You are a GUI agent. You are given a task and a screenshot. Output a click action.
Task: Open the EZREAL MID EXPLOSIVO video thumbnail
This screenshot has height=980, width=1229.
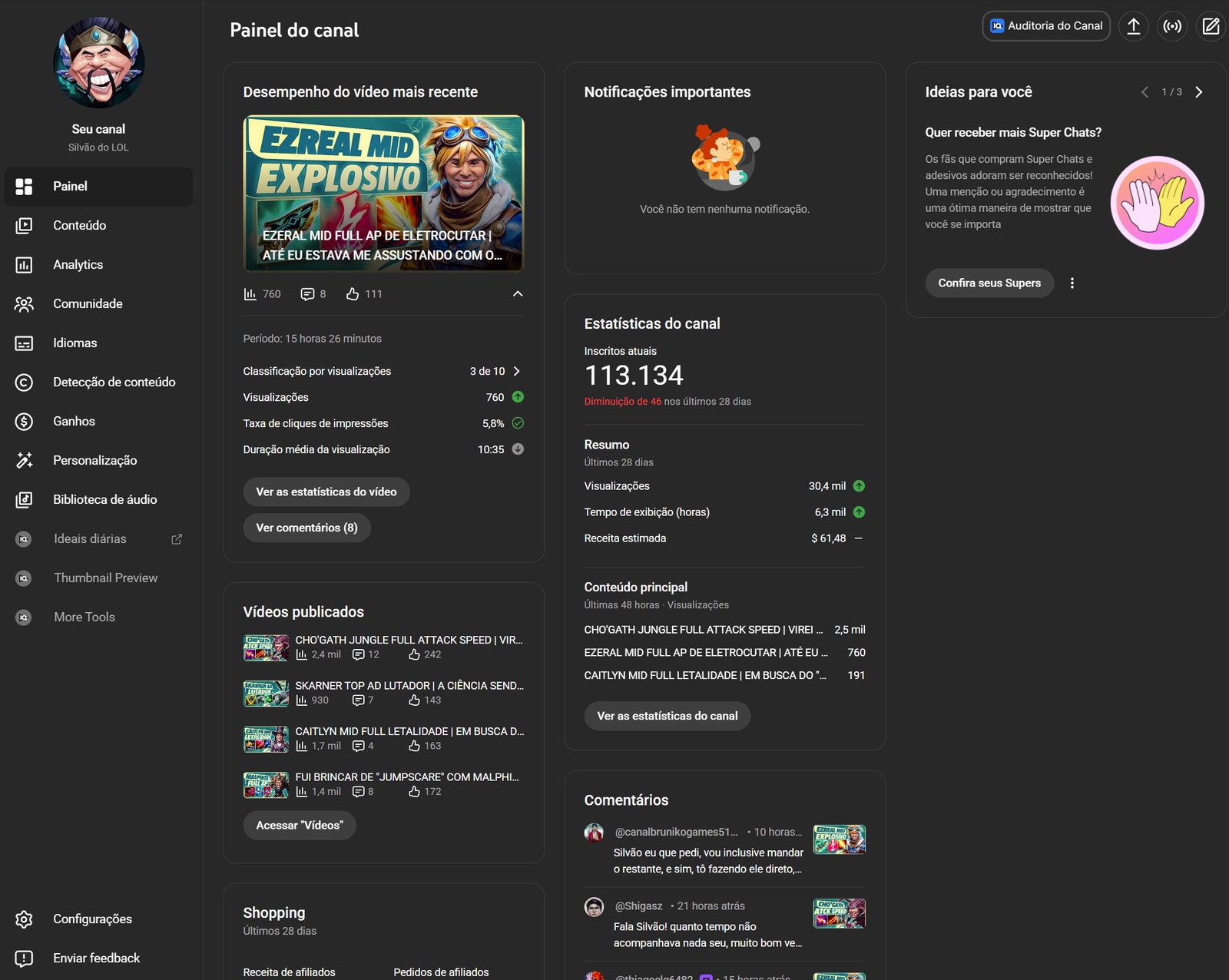(x=384, y=194)
